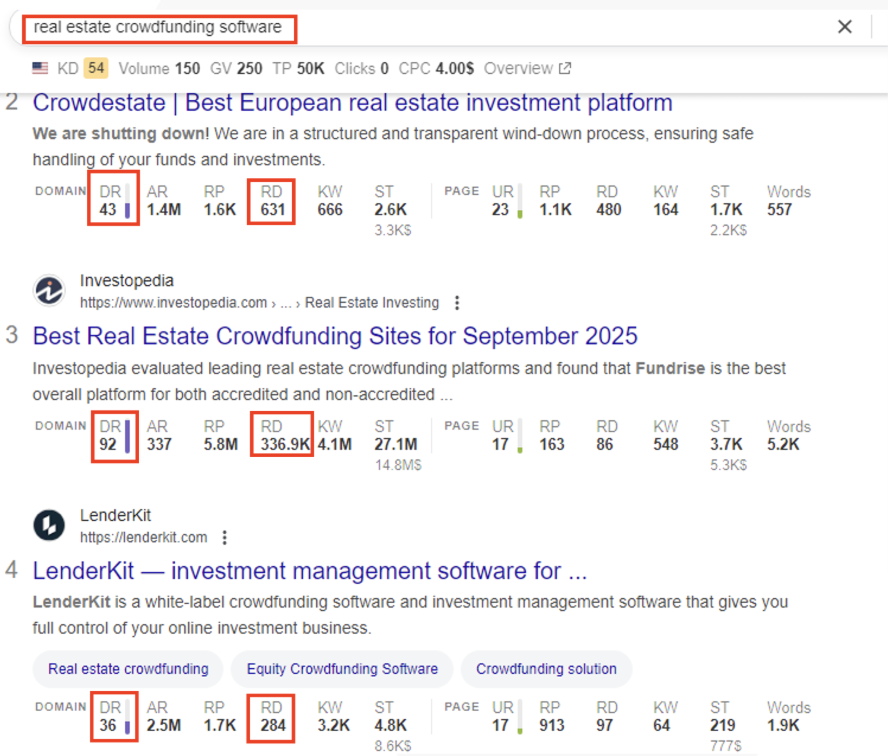Click LenderKit domain ST value 4.8K
The width and height of the screenshot is (888, 756).
point(390,725)
